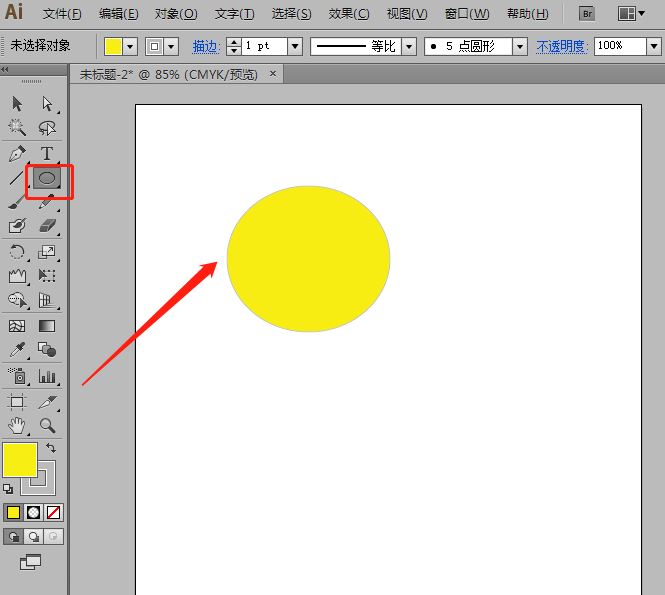Click the large yellow fill swatch in toolbox
This screenshot has width=665, height=595.
pyautogui.click(x=20, y=460)
